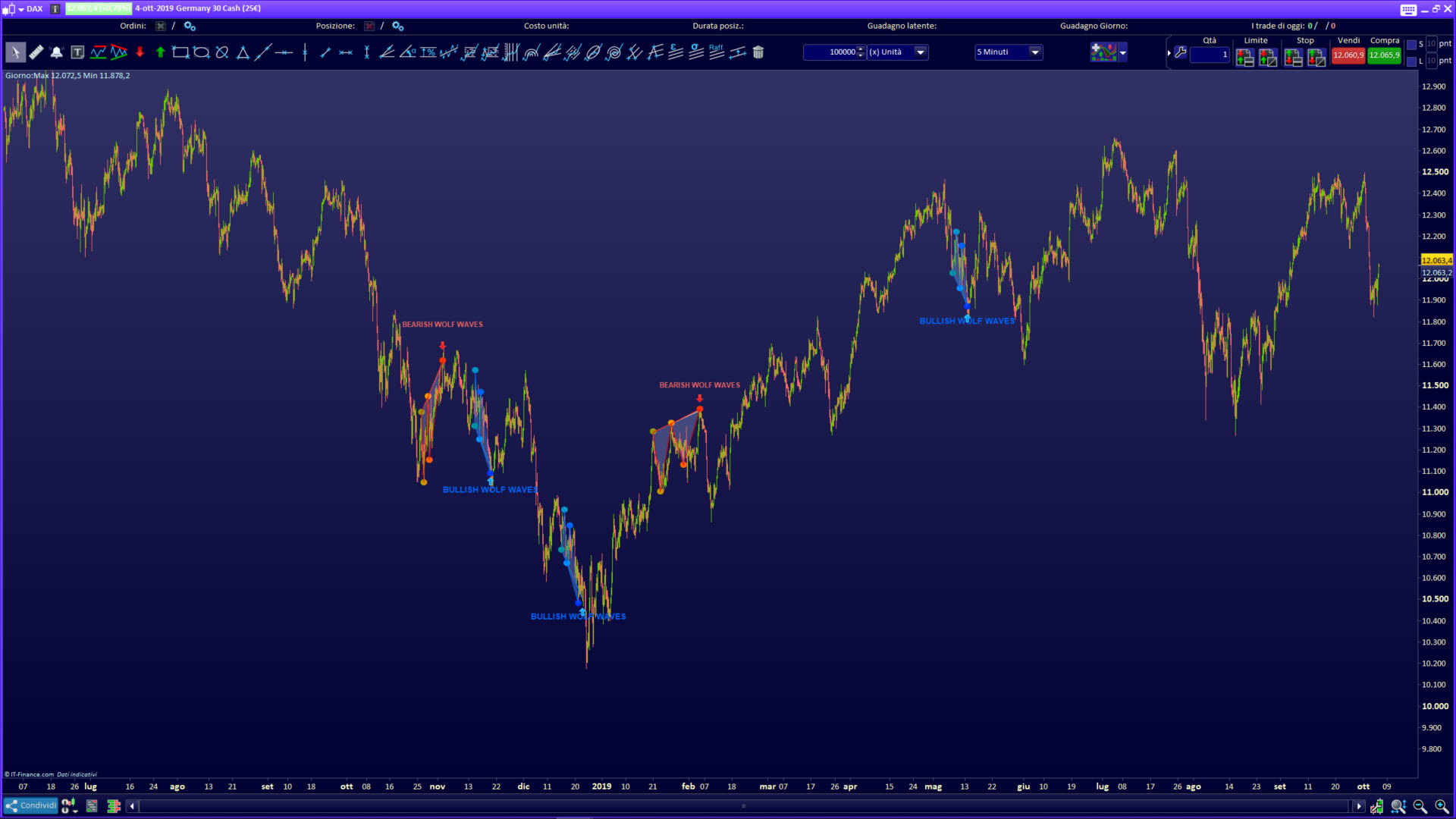Image resolution: width=1456 pixels, height=819 pixels.
Task: Select the triangle drawing tool
Action: pyautogui.click(x=243, y=52)
